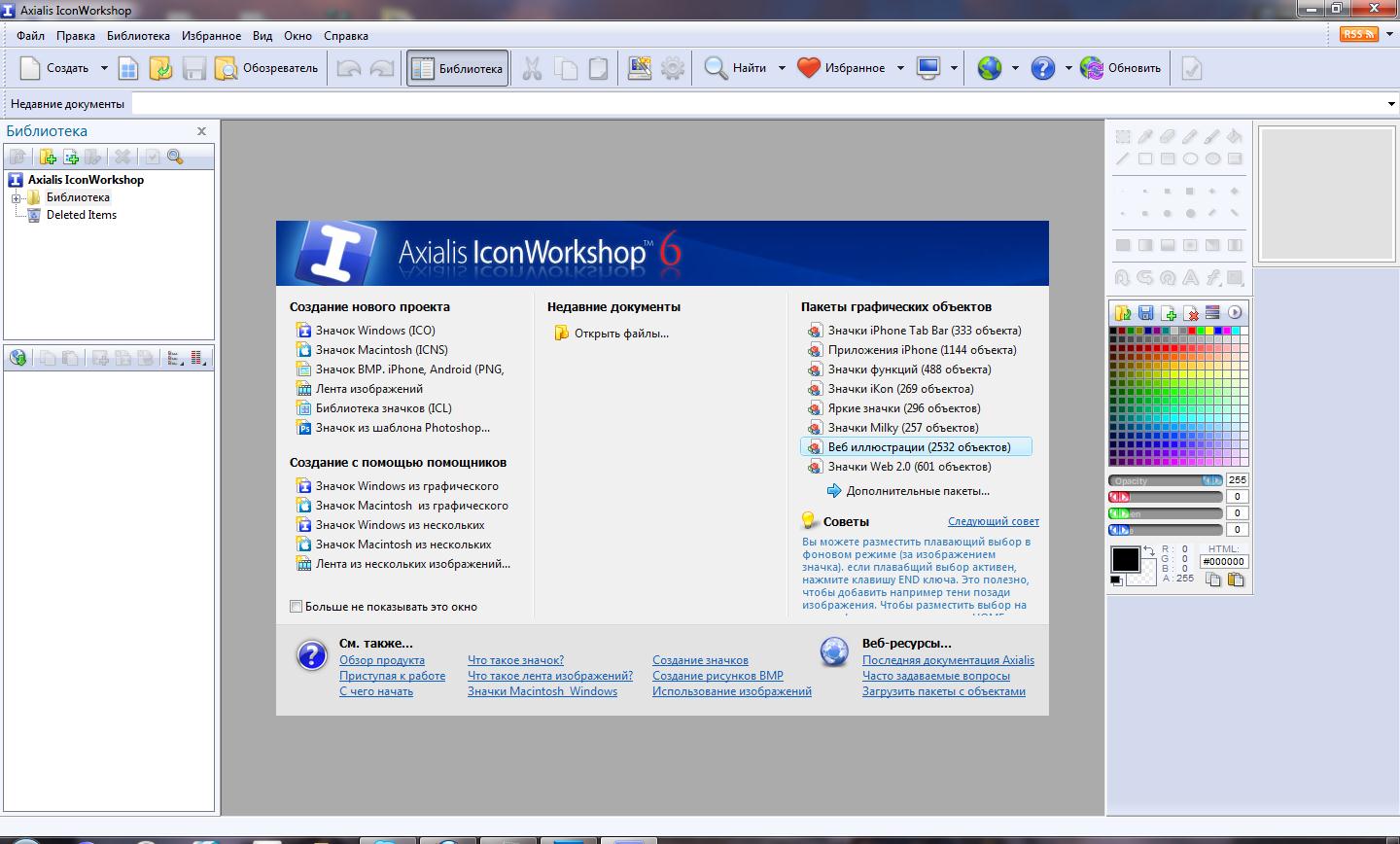The width and height of the screenshot is (1400, 844).
Task: Adjust the red channel slider
Action: 1166,497
